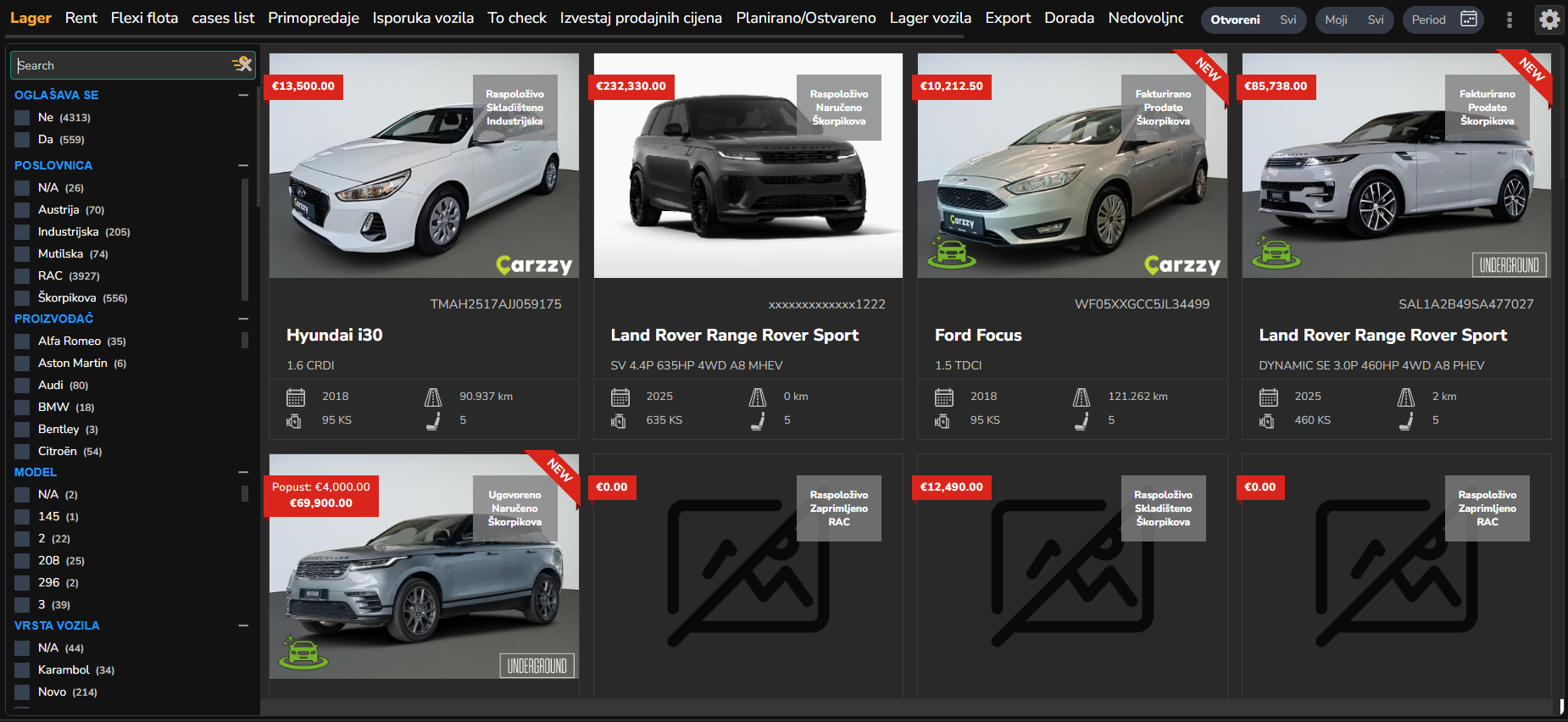Open the Planirano/Ostvareno tab
This screenshot has width=1568, height=722.
[x=805, y=18]
